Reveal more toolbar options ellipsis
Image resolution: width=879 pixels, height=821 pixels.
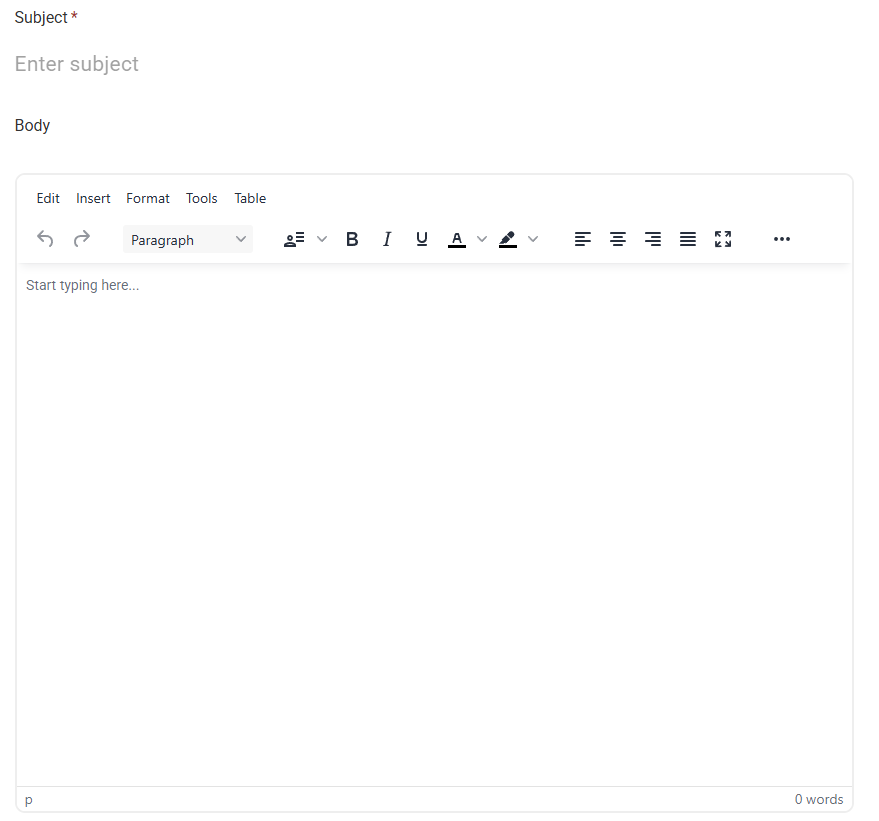[782, 239]
